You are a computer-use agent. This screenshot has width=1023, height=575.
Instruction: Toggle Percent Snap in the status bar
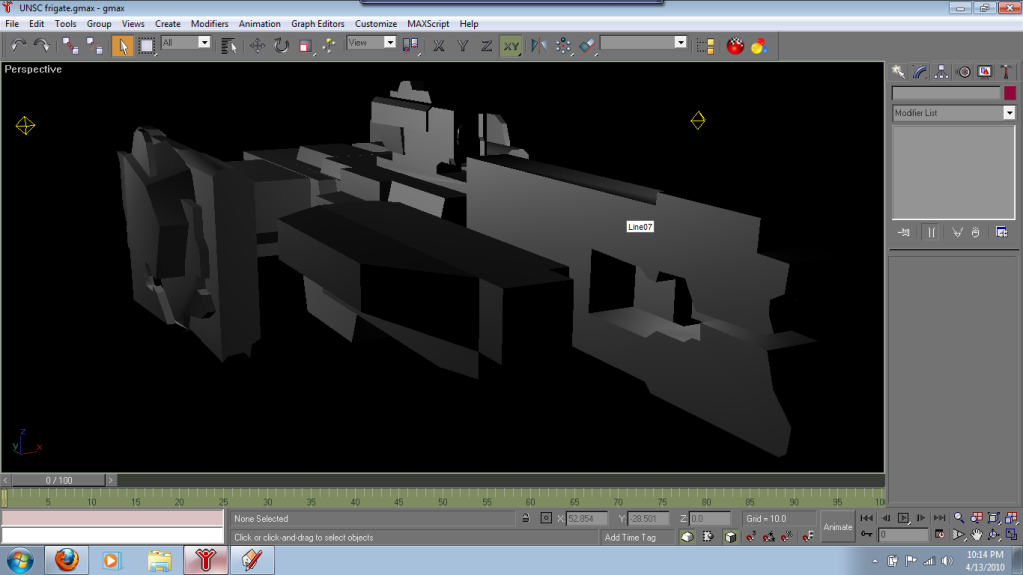point(787,536)
